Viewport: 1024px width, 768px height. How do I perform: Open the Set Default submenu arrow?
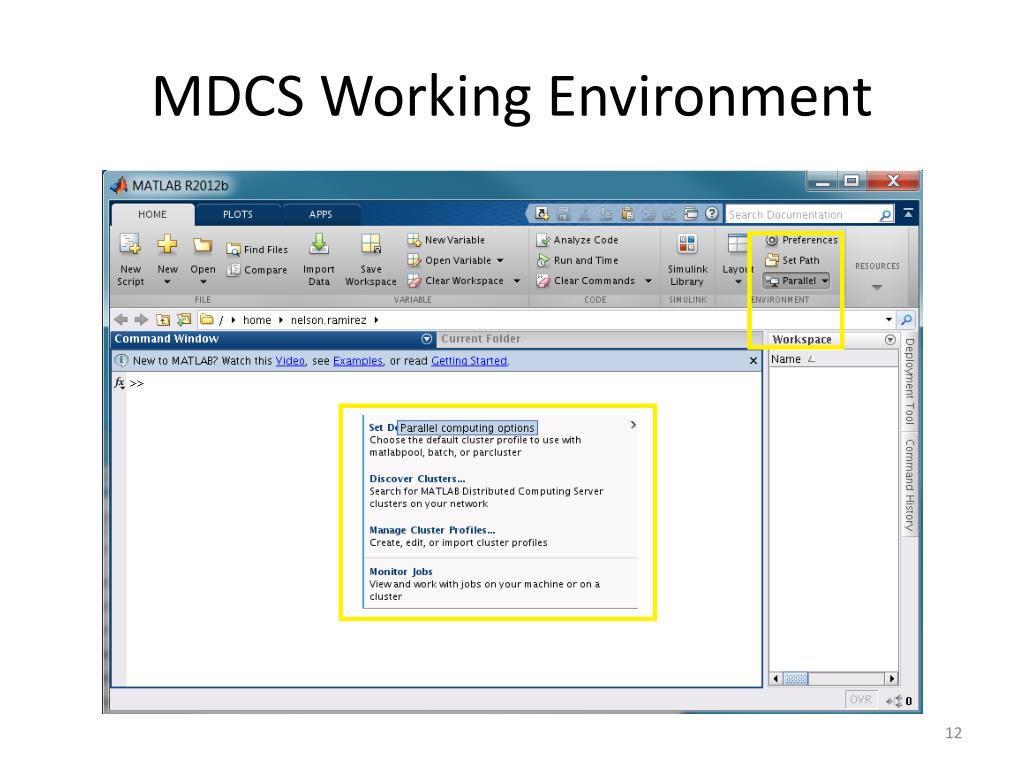coord(633,425)
